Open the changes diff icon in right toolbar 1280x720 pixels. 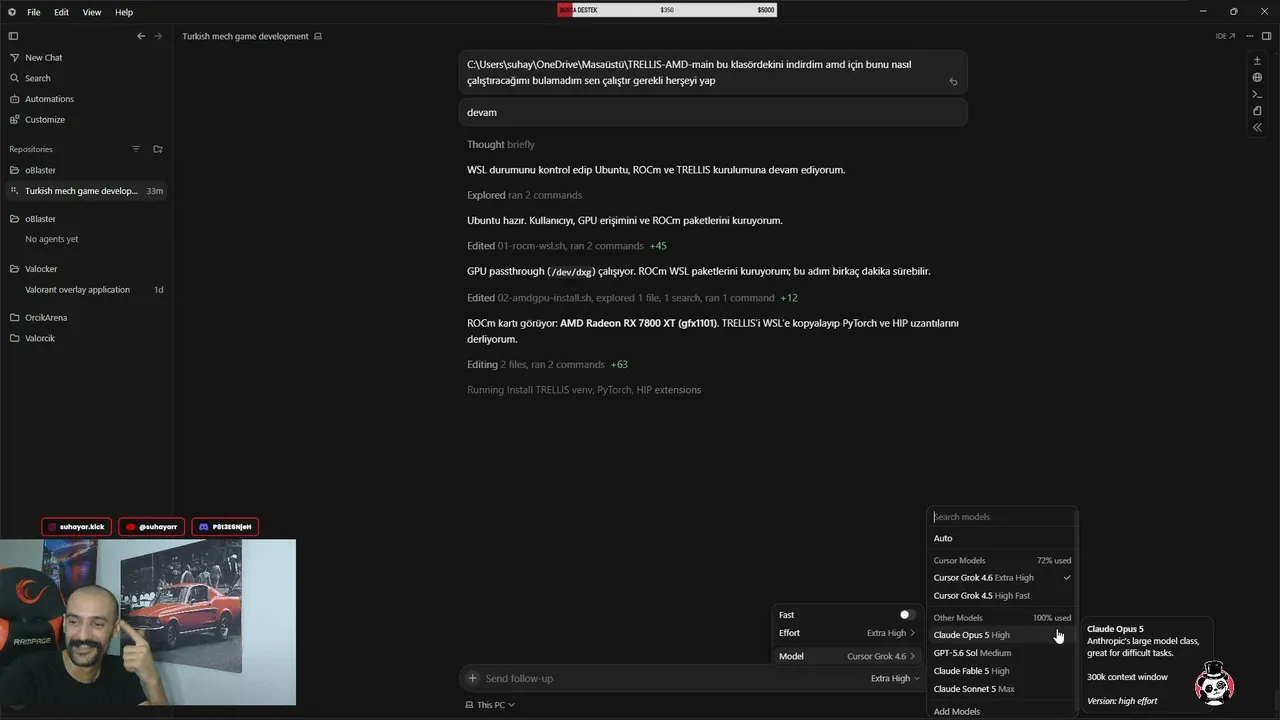point(1257,61)
